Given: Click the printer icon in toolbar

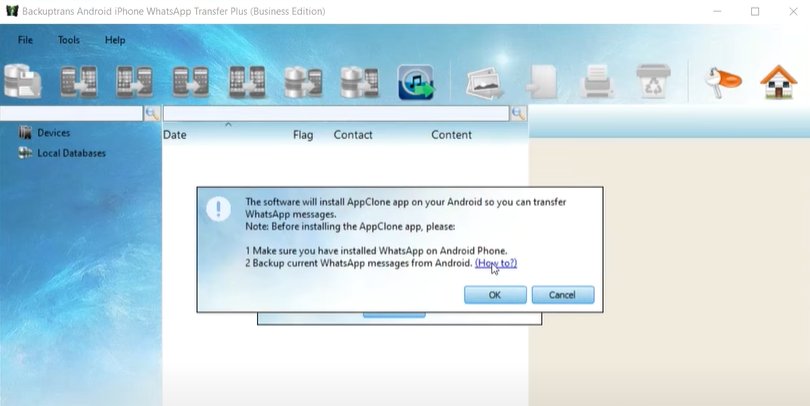Looking at the screenshot, I should tap(598, 81).
